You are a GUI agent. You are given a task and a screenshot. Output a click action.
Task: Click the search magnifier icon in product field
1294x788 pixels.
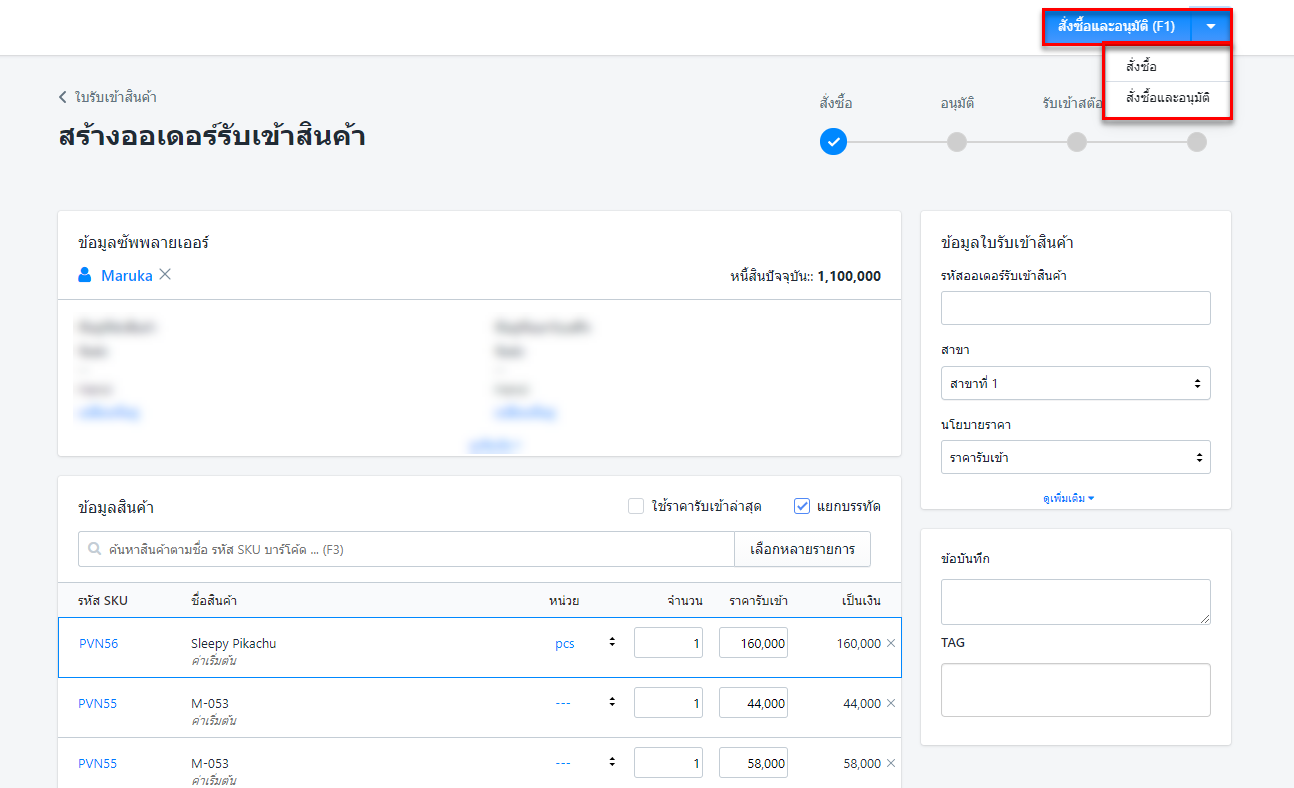click(x=95, y=549)
